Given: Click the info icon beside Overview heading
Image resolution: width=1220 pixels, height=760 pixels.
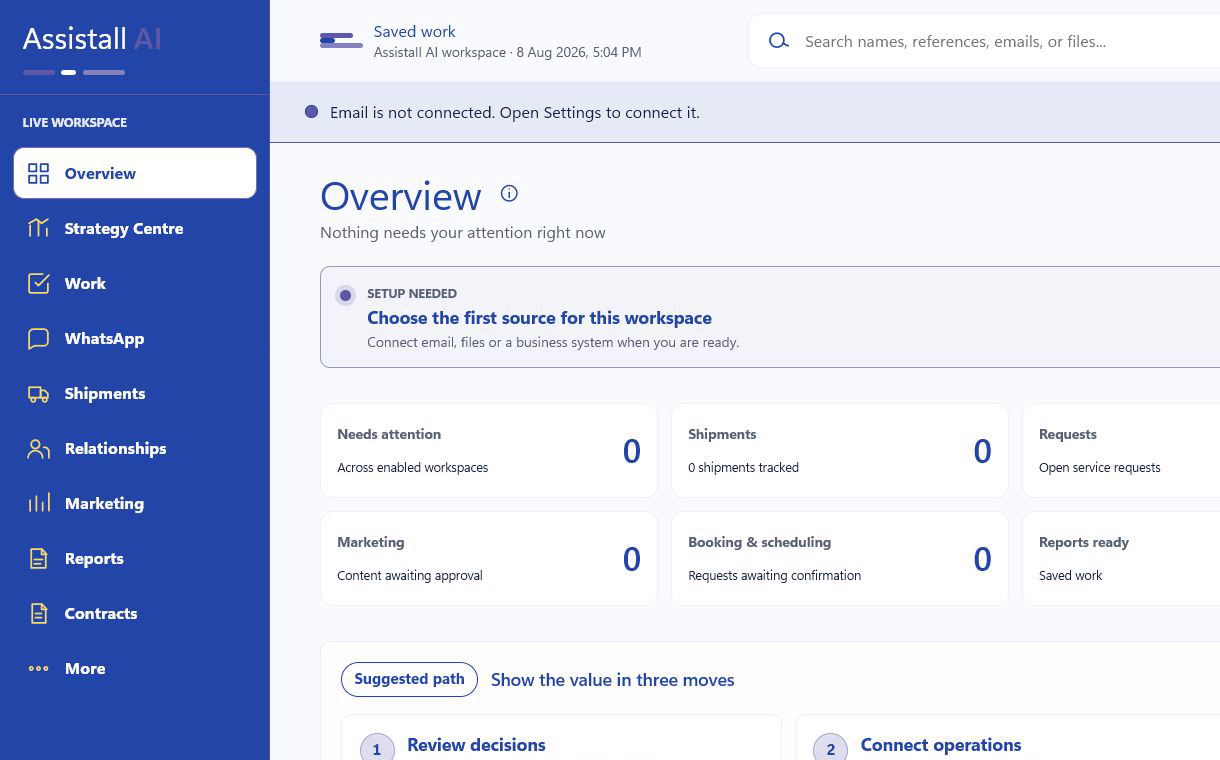Looking at the screenshot, I should [x=509, y=193].
